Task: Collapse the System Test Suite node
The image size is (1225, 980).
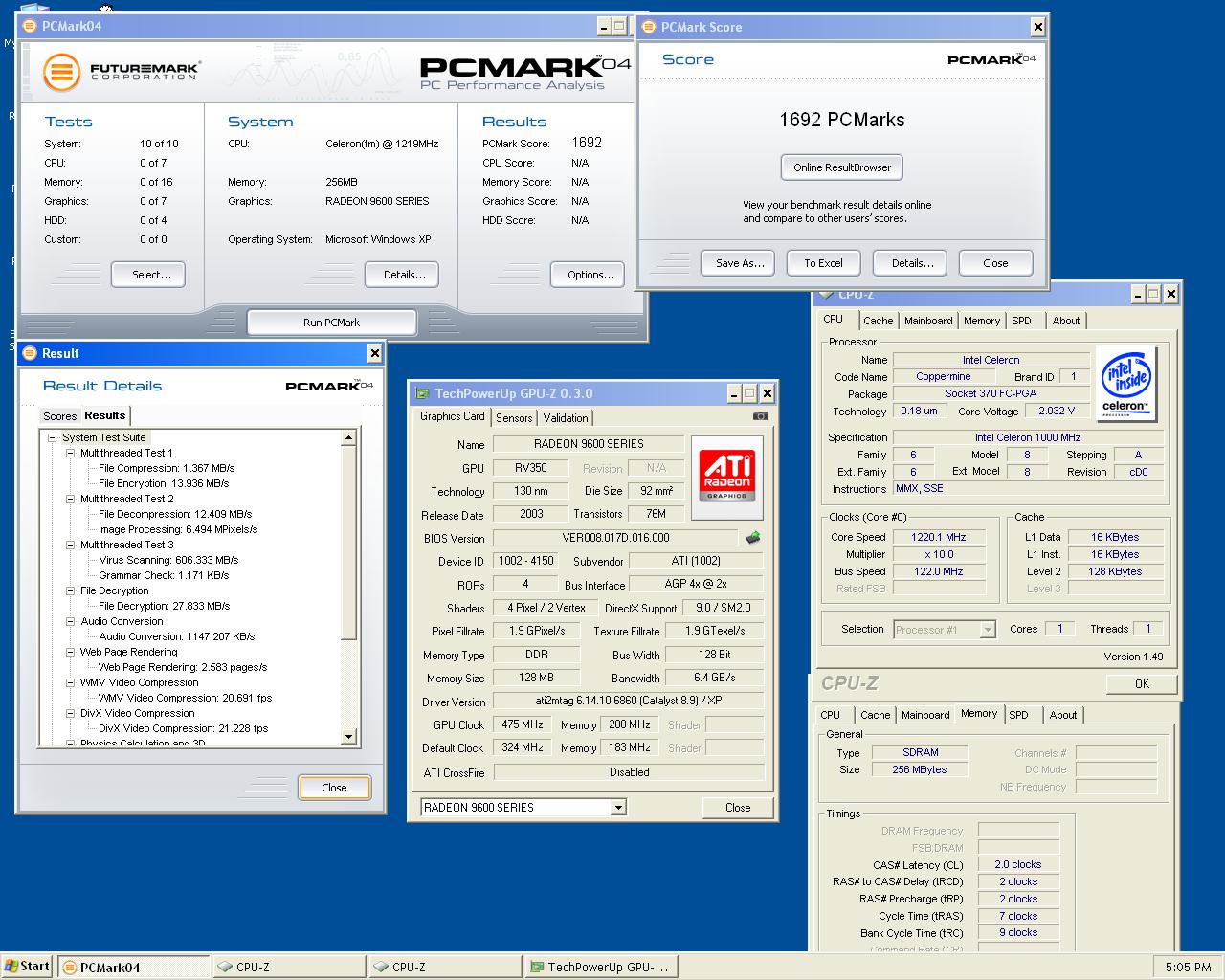Action: pos(53,437)
